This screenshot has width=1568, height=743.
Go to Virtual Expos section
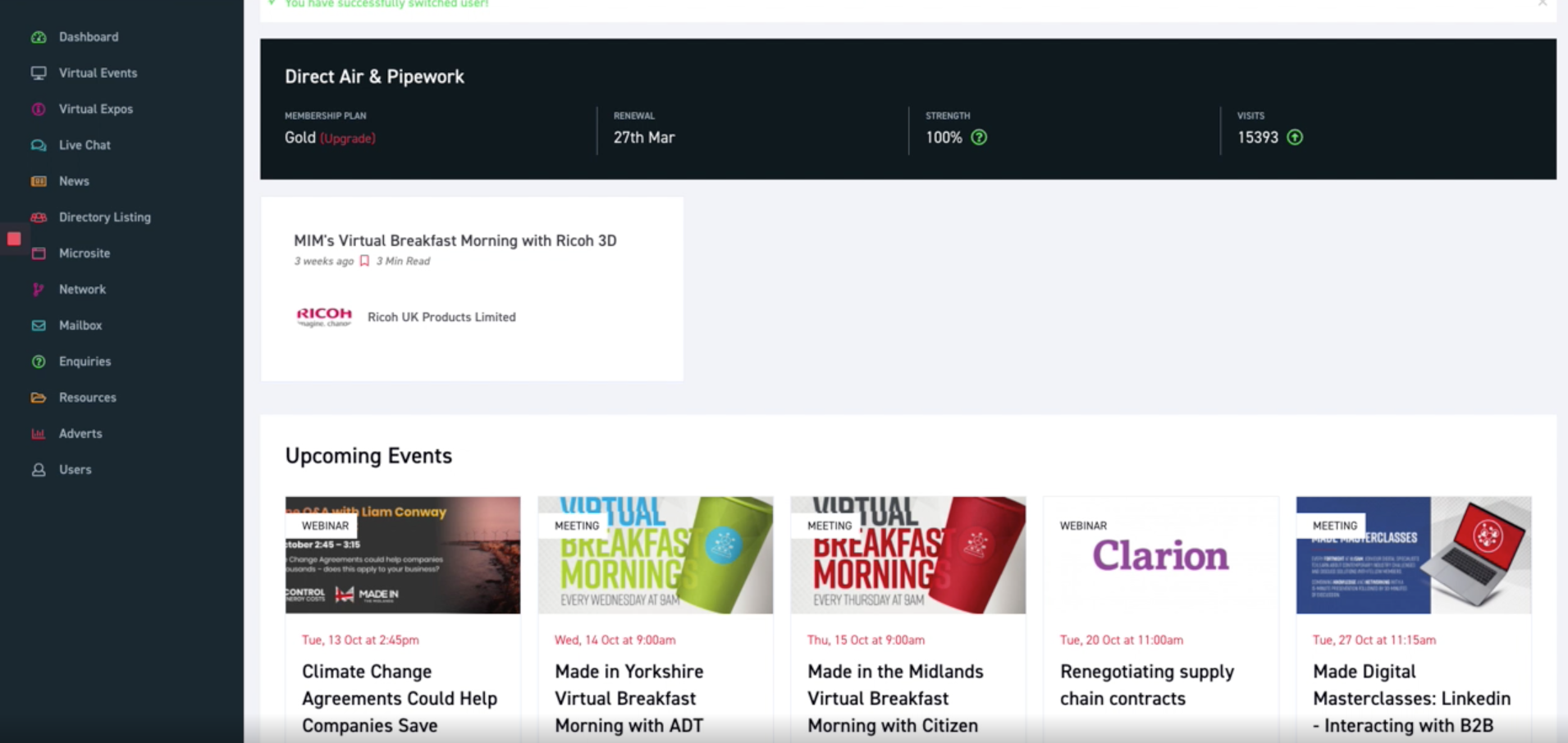[x=96, y=109]
